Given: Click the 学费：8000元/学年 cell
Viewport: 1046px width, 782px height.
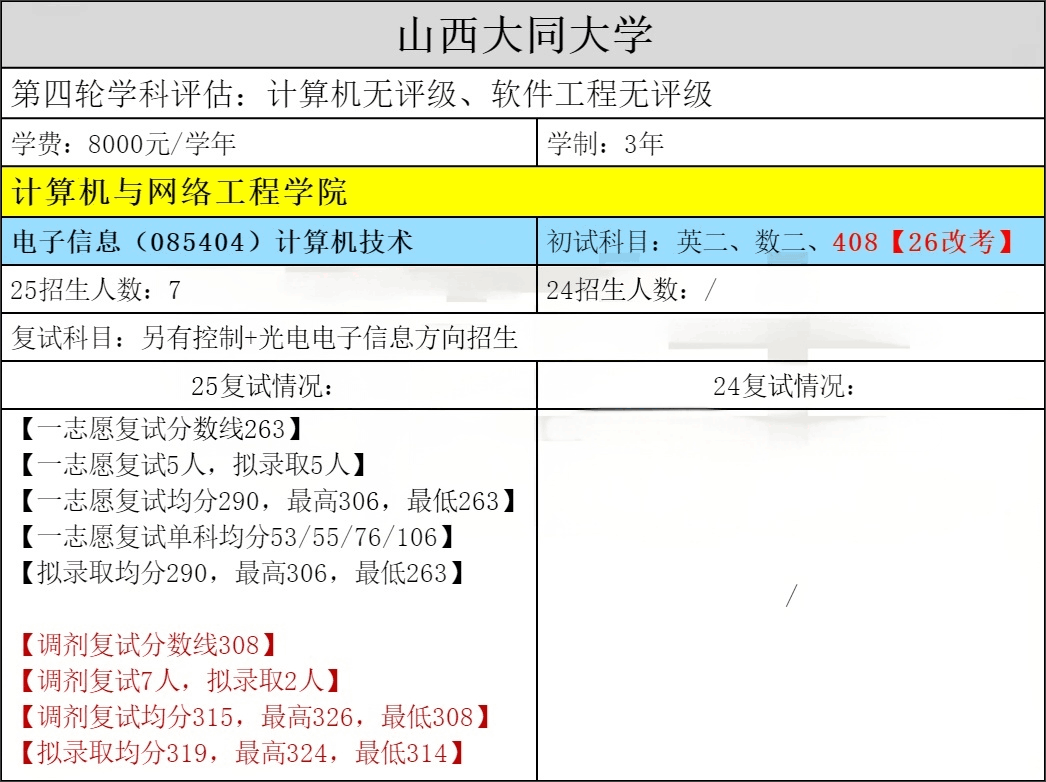Looking at the screenshot, I should [124, 144].
